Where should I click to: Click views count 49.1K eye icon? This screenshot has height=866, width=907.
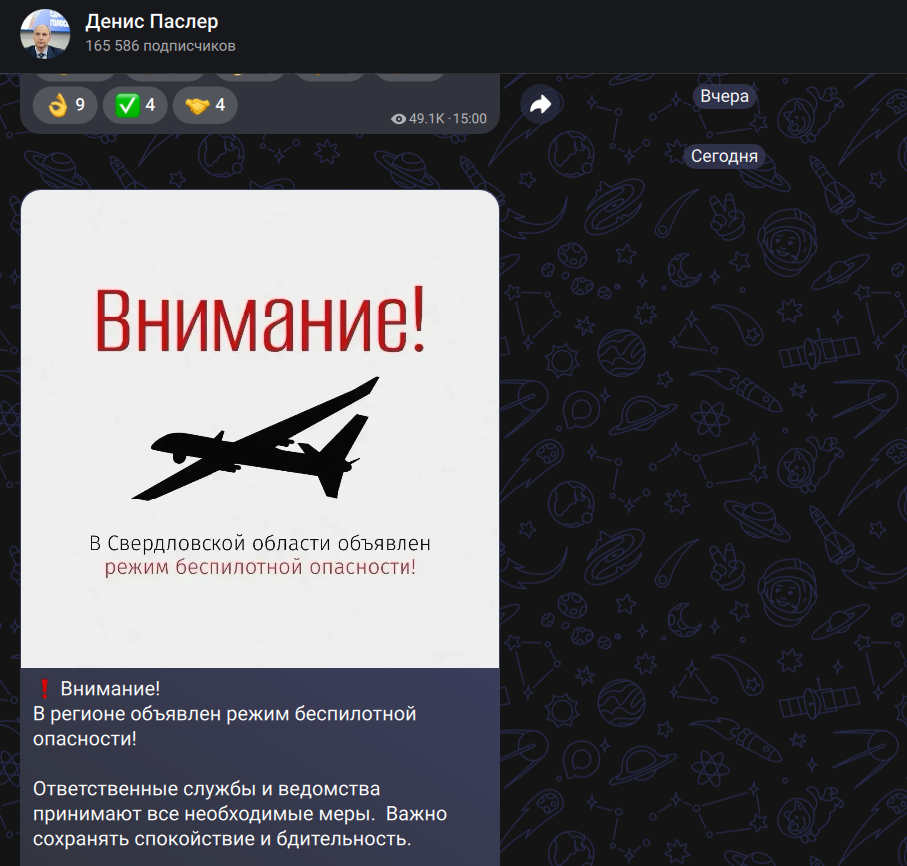399,119
